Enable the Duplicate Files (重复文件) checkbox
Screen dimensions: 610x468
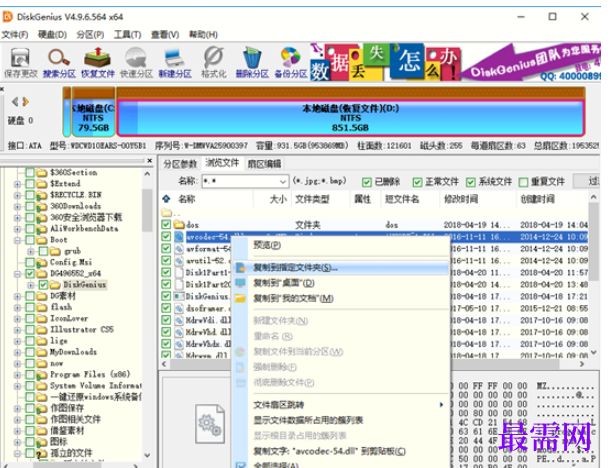[x=523, y=182]
